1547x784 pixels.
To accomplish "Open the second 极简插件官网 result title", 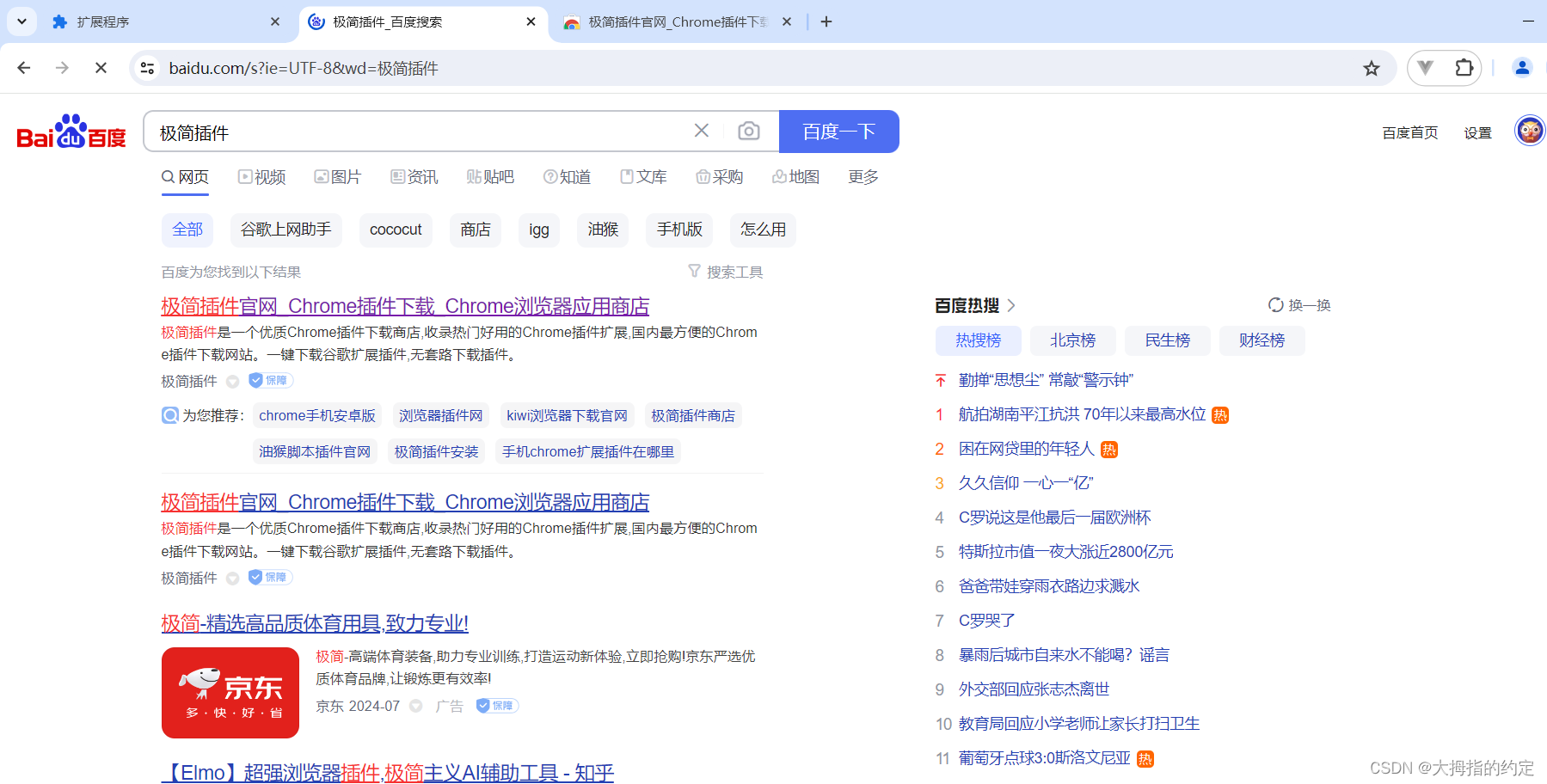I will point(405,502).
